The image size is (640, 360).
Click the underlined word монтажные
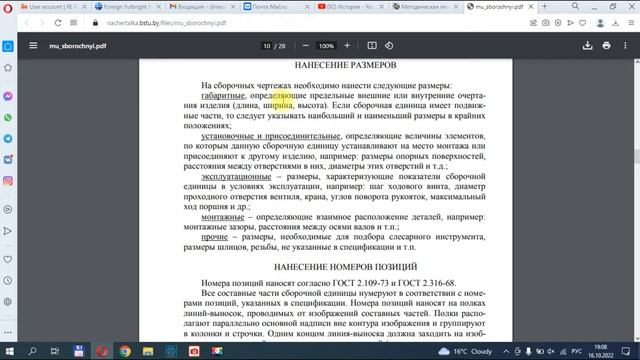[222, 217]
